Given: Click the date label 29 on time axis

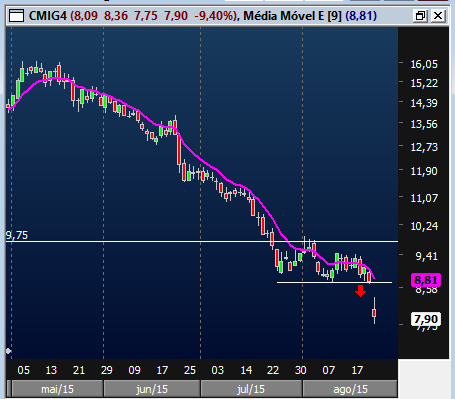Looking at the screenshot, I should (107, 370).
